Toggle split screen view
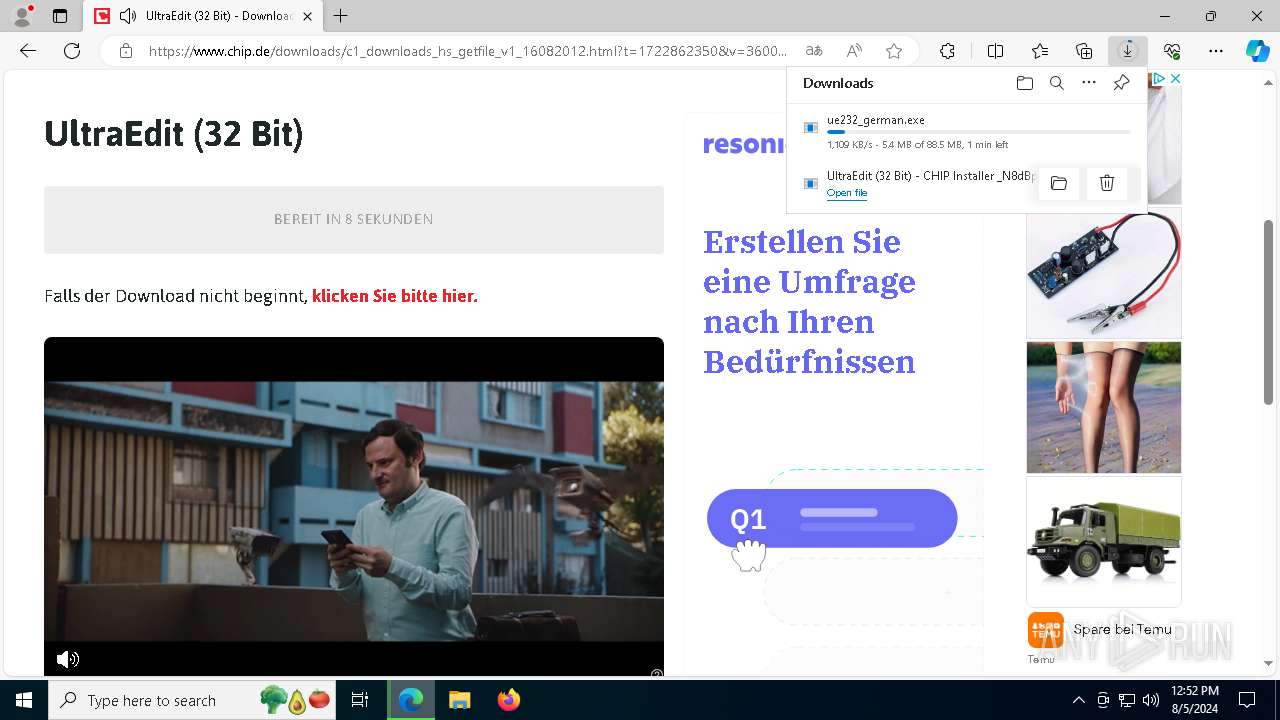 pyautogui.click(x=995, y=51)
